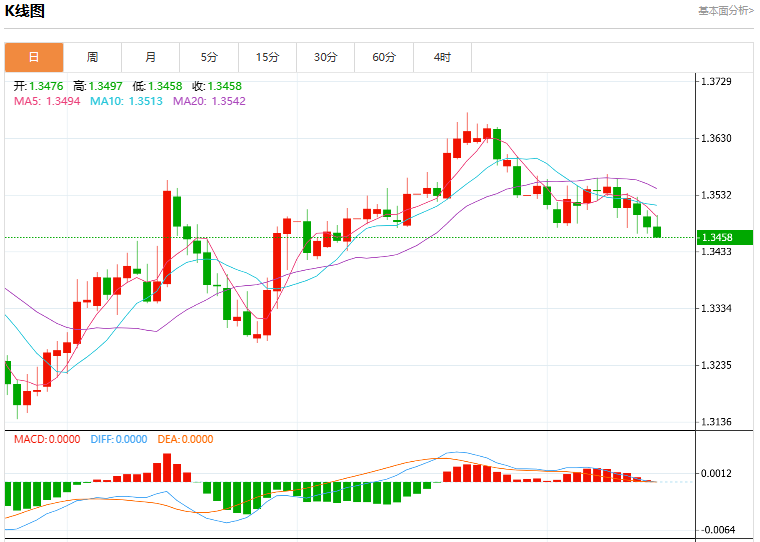Open the 30分 interval tab

326,57
